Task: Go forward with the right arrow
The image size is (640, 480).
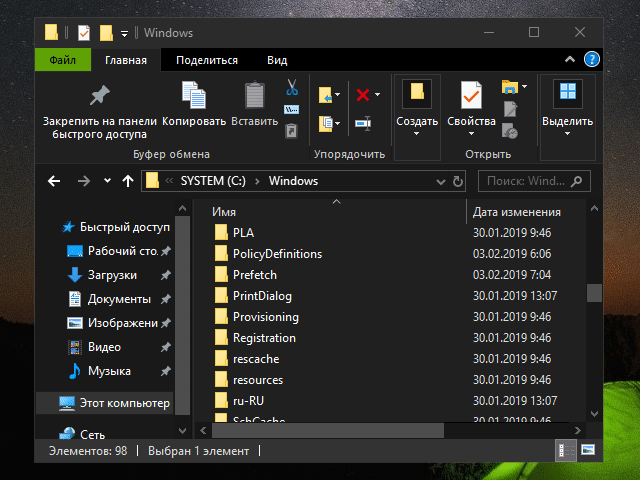Action: (84, 181)
